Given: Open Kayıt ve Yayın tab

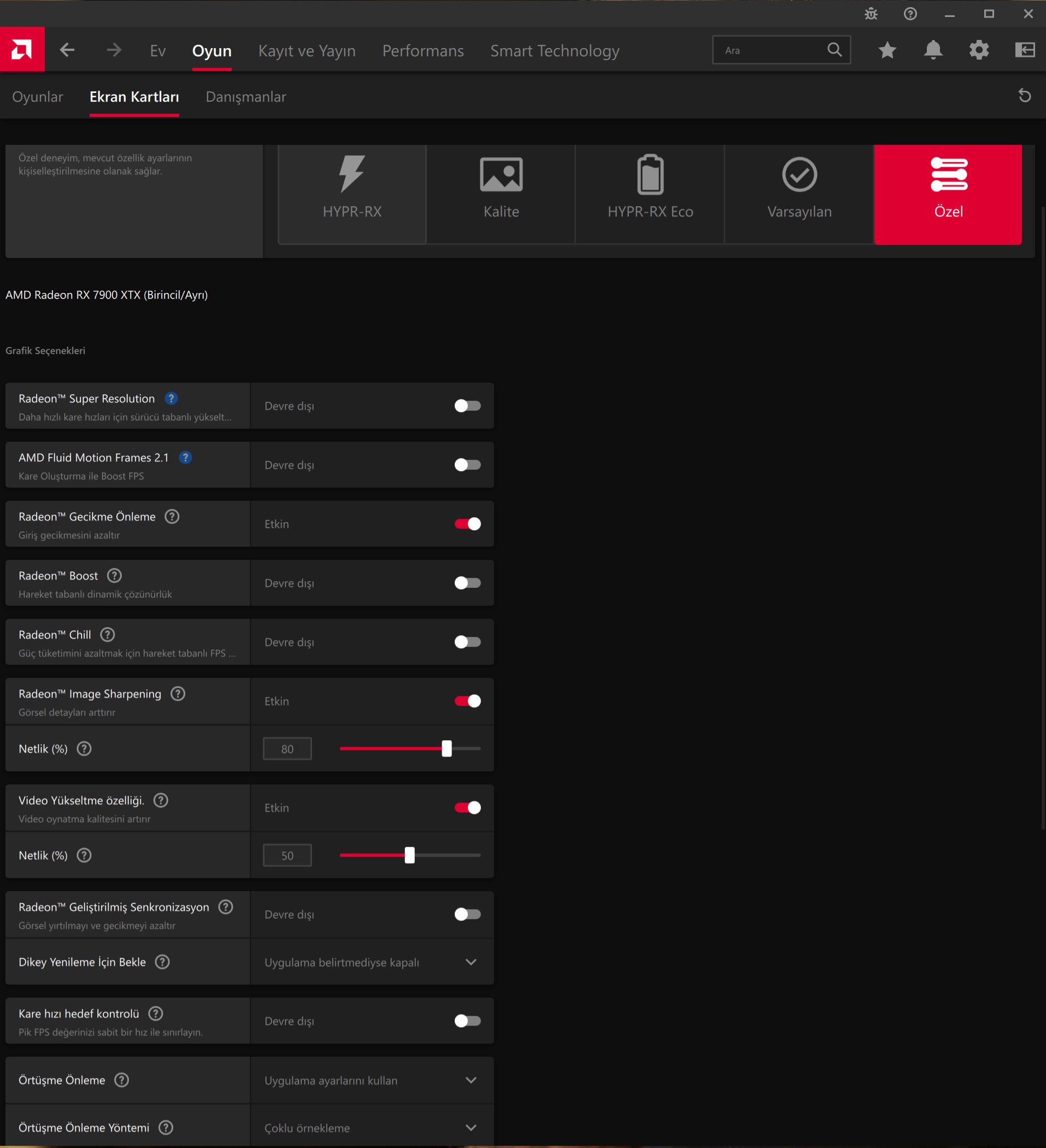Looking at the screenshot, I should pos(307,51).
